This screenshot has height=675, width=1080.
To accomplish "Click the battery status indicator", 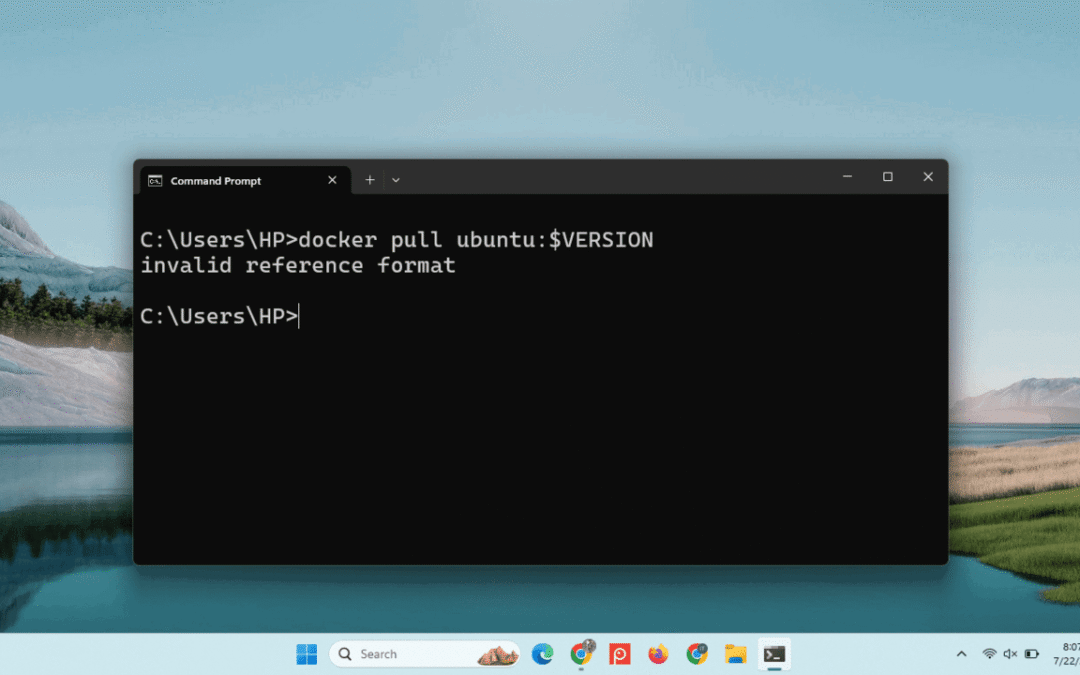I will (1032, 653).
